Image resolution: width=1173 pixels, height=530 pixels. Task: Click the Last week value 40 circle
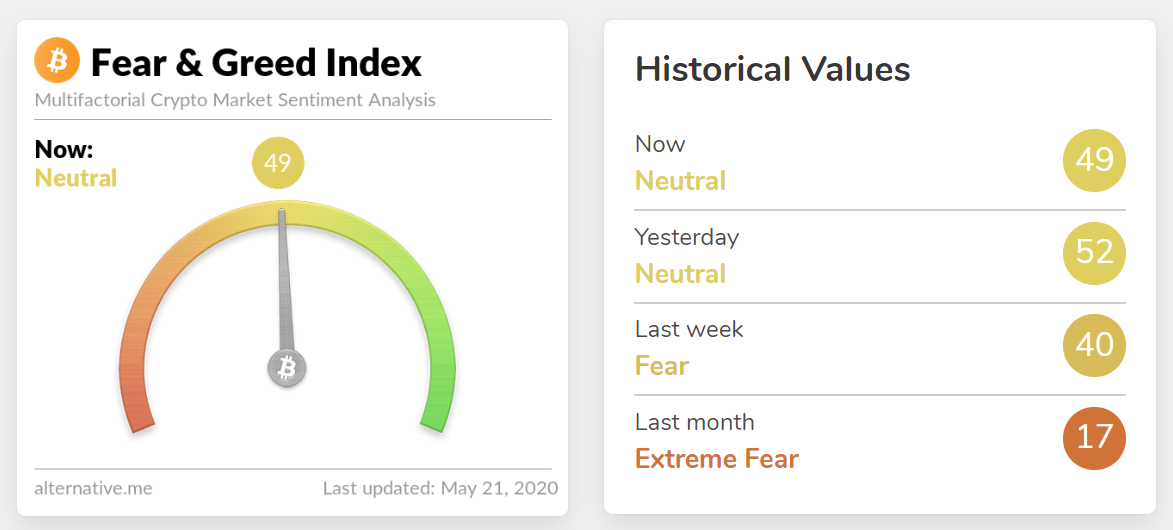pyautogui.click(x=1094, y=346)
